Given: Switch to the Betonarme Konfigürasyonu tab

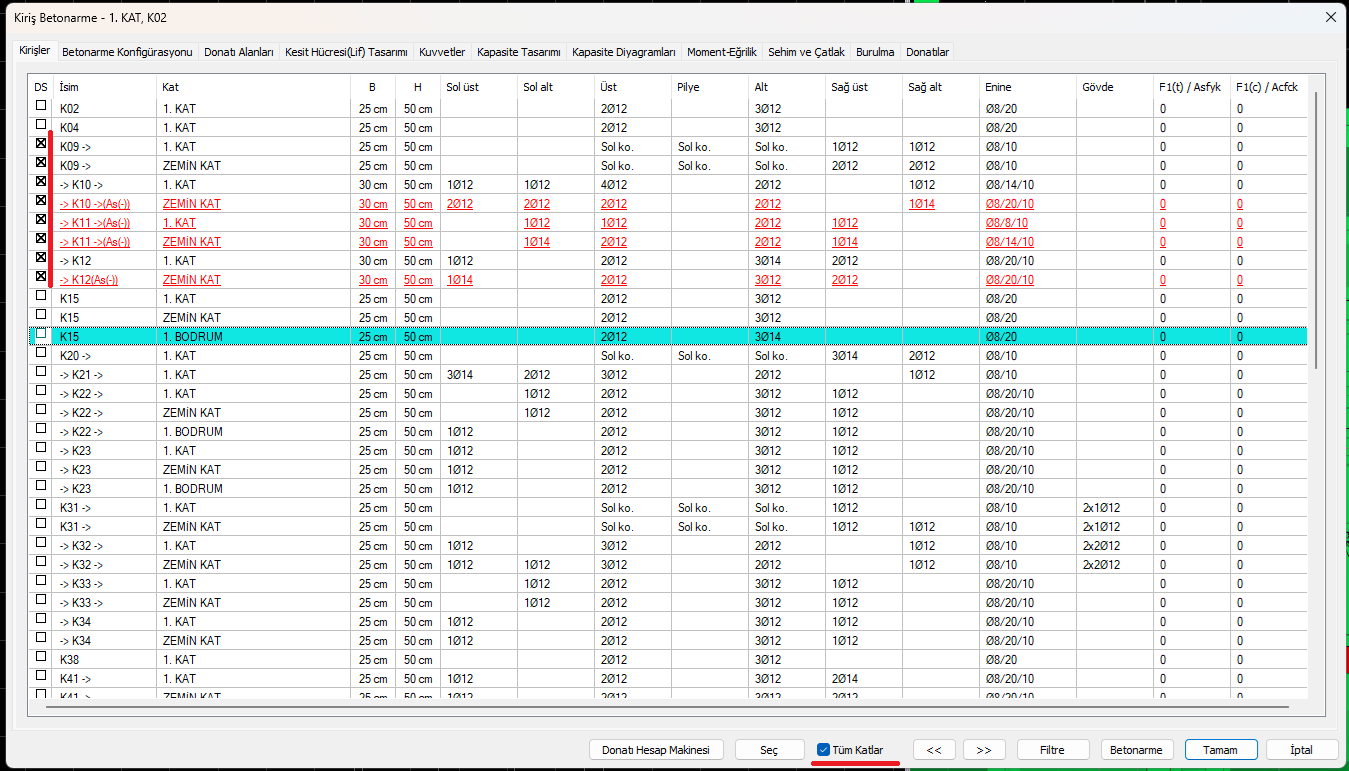Looking at the screenshot, I should point(127,51).
